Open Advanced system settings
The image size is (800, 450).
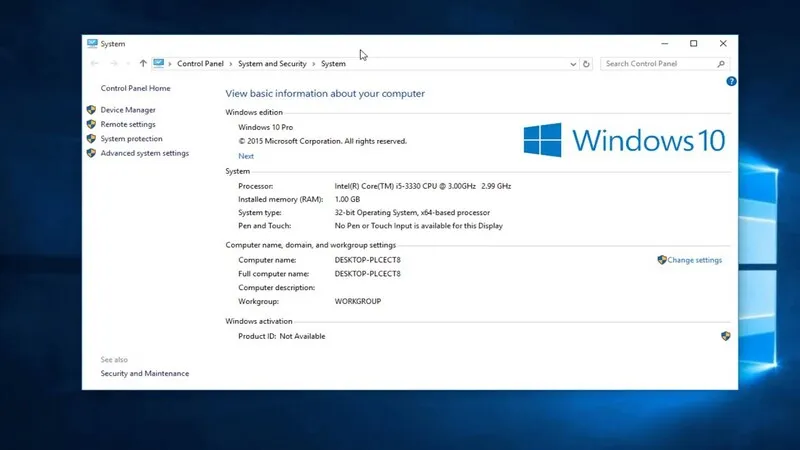(144, 153)
